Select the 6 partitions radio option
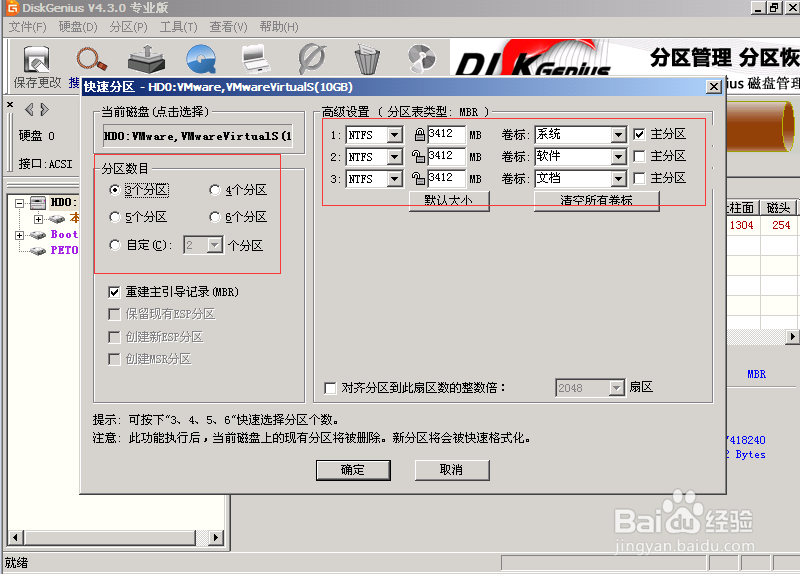The height and width of the screenshot is (574, 800). click(x=215, y=217)
